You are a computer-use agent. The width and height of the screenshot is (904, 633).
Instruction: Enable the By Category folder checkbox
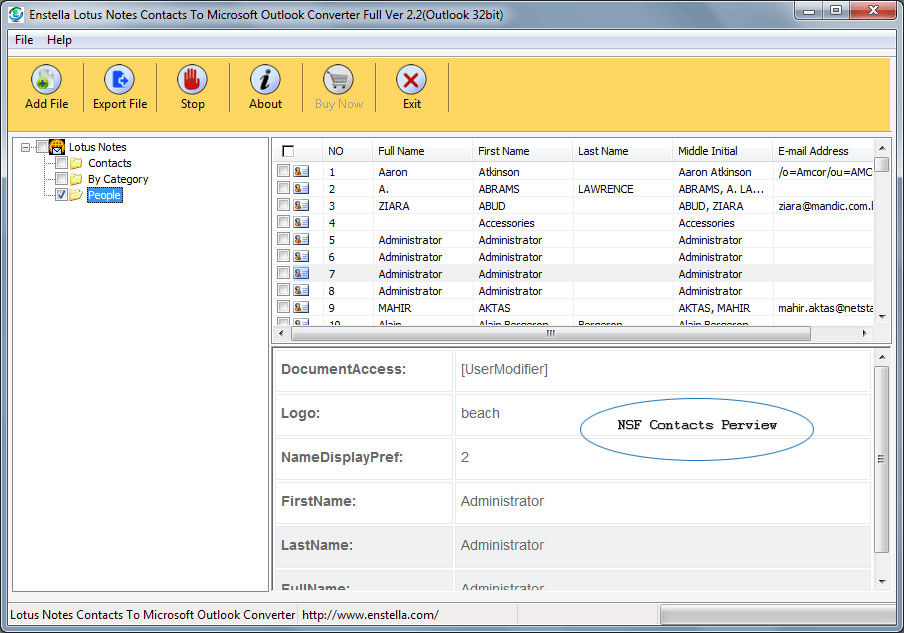point(62,179)
